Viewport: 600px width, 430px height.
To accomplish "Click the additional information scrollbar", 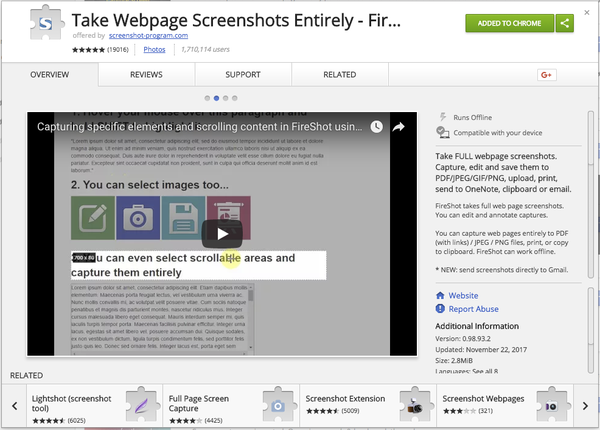I will coord(591,330).
